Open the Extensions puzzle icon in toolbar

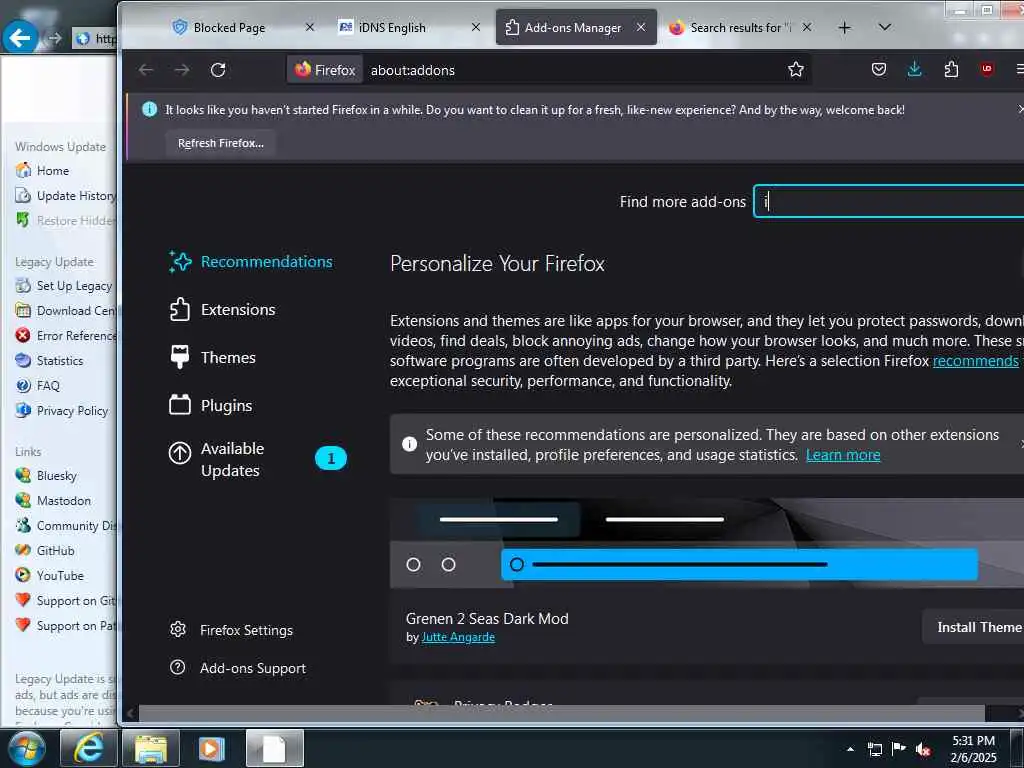(952, 69)
